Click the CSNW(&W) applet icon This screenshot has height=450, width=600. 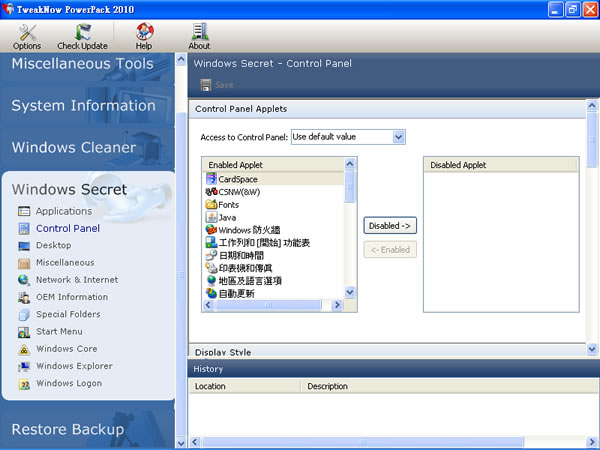point(211,192)
